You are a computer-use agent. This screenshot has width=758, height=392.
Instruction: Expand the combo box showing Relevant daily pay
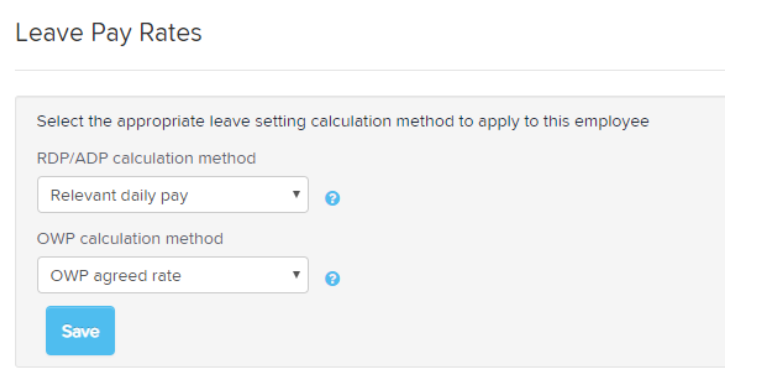coord(173,194)
